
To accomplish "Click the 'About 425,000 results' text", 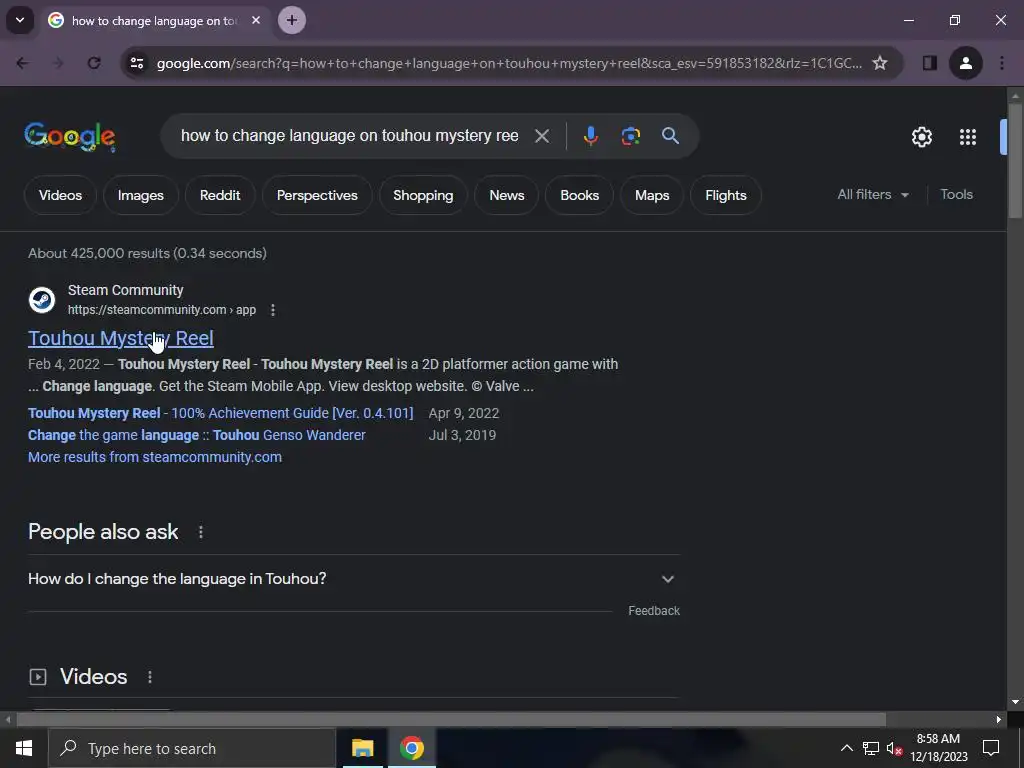I will (x=148, y=253).
